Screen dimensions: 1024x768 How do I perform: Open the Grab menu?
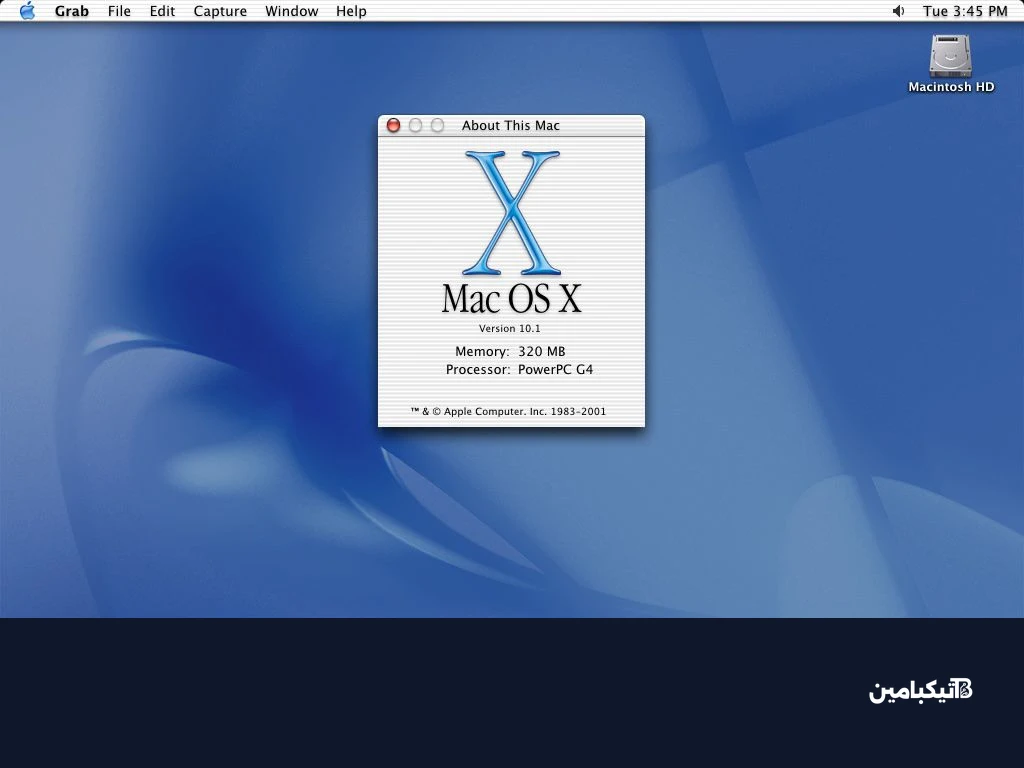[x=71, y=11]
